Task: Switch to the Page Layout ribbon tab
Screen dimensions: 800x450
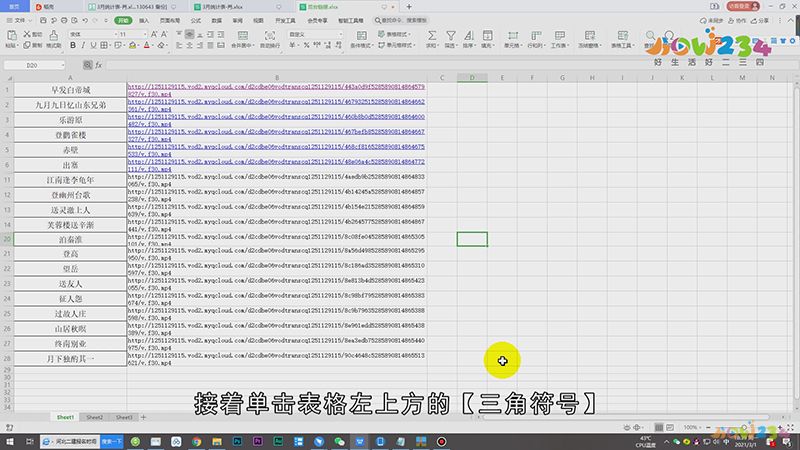Action: [x=170, y=20]
